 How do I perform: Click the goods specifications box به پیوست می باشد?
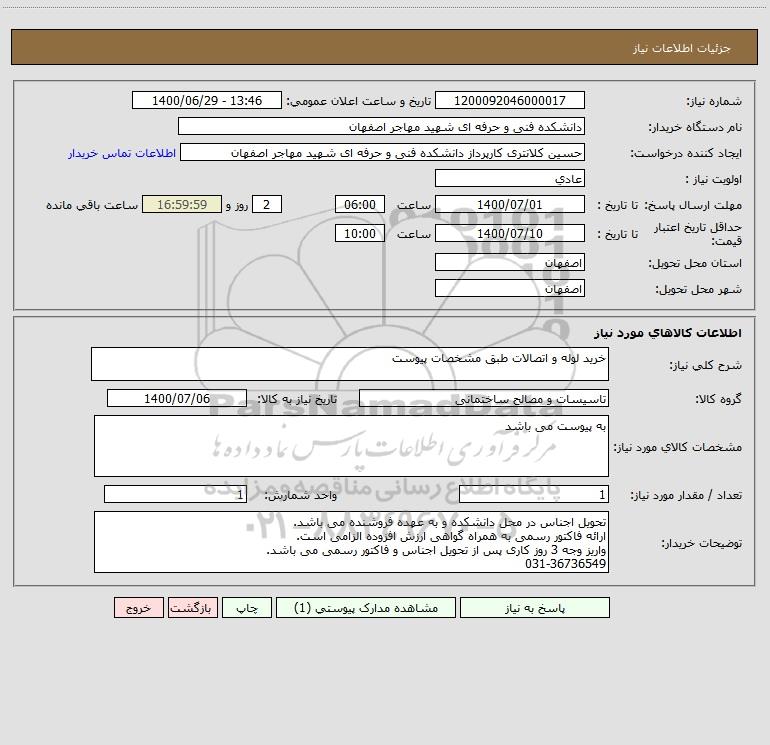pyautogui.click(x=351, y=446)
